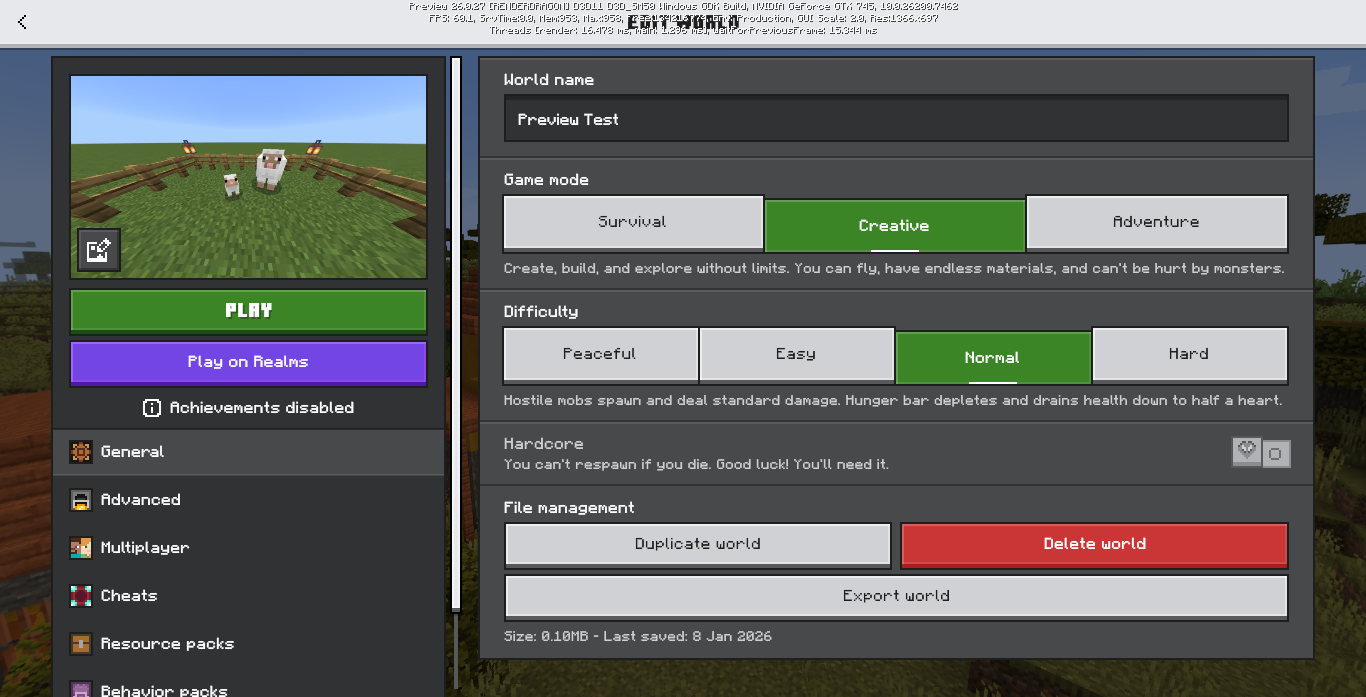Click the Multiplayer tab faces icon
Image resolution: width=1366 pixels, height=697 pixels.
[81, 548]
